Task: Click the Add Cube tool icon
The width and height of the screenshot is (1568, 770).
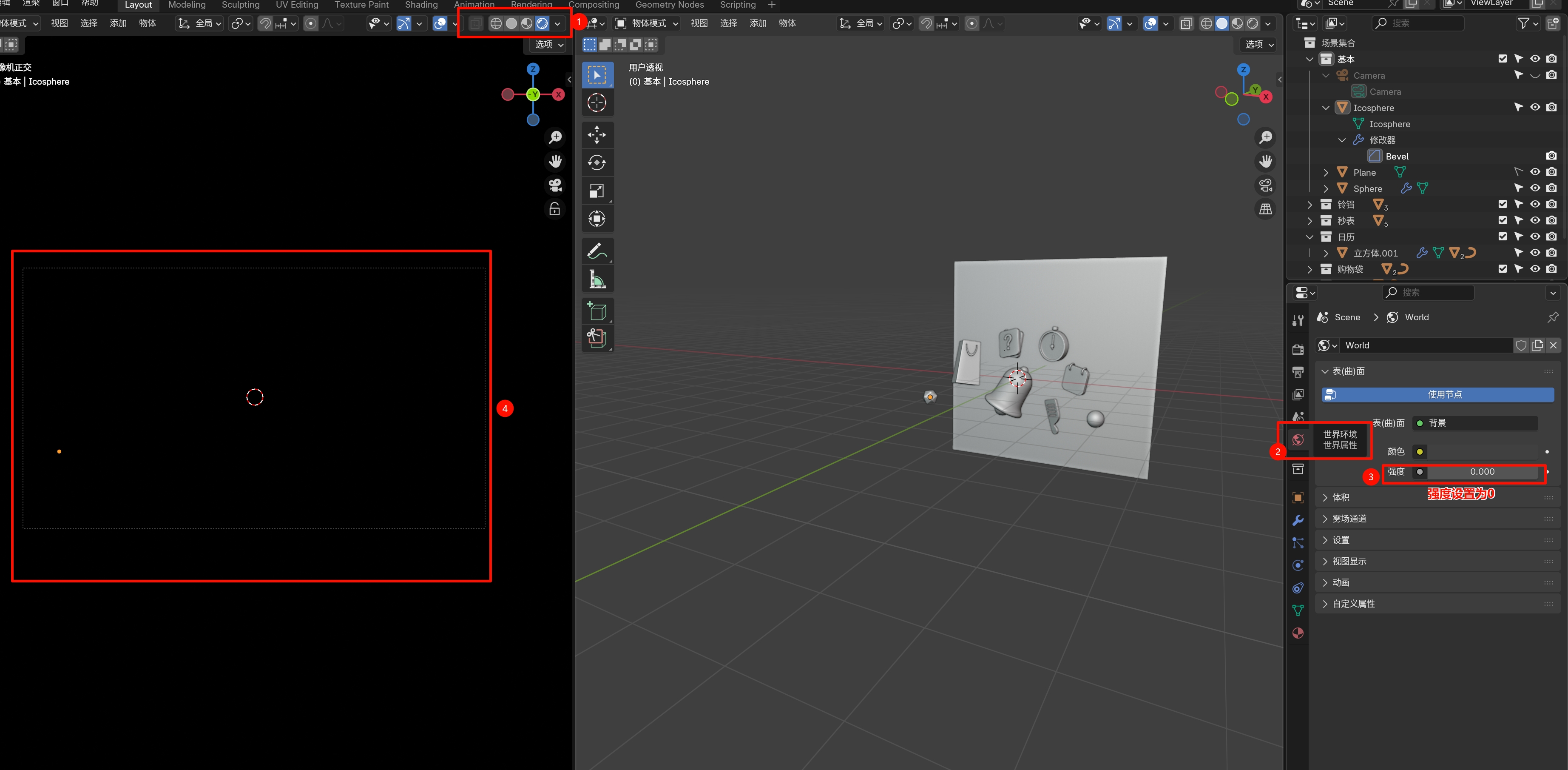Action: 597,311
